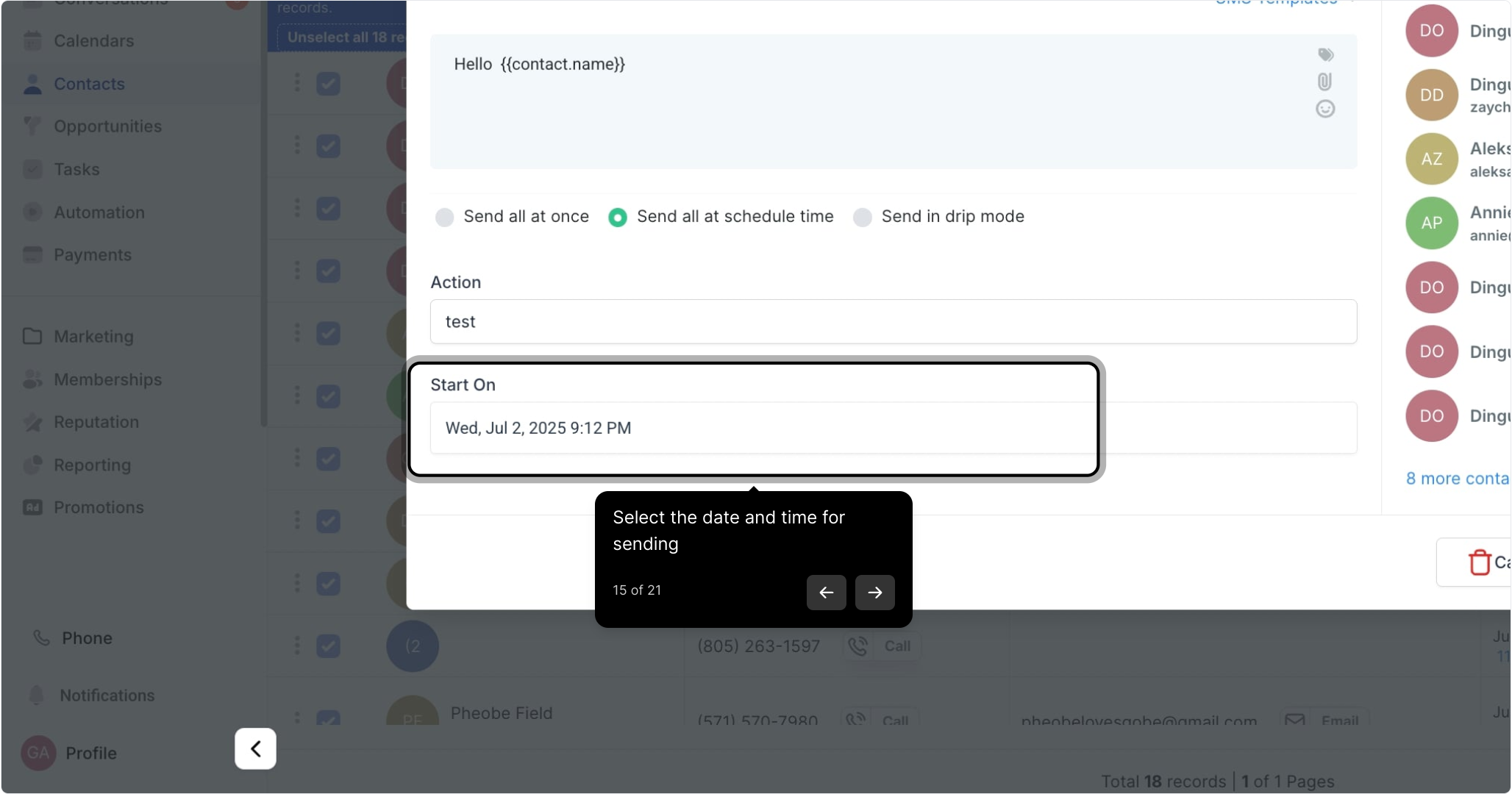Open Notifications bell in sidebar
The width and height of the screenshot is (1512, 794).
[37, 695]
